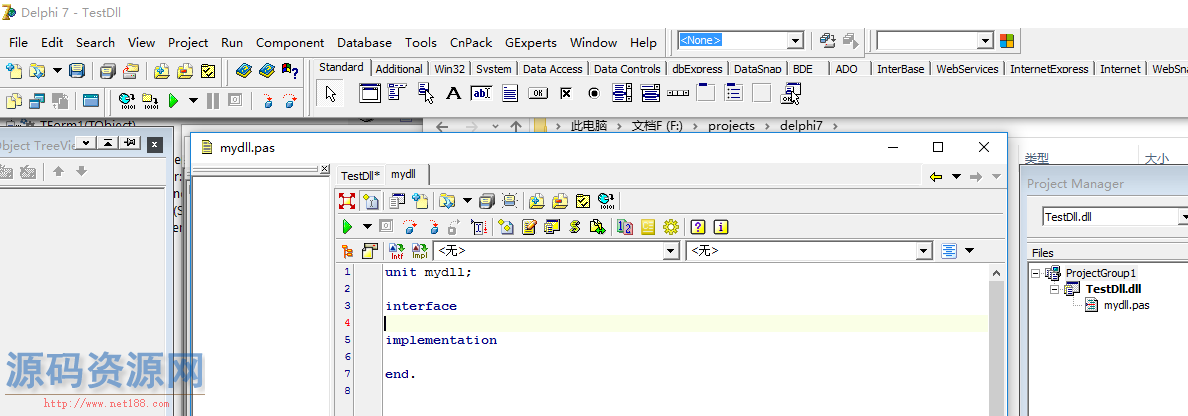Open the Run arrow dropdown in main toolbar
Viewport: 1188px width, 416px height.
[x=193, y=100]
